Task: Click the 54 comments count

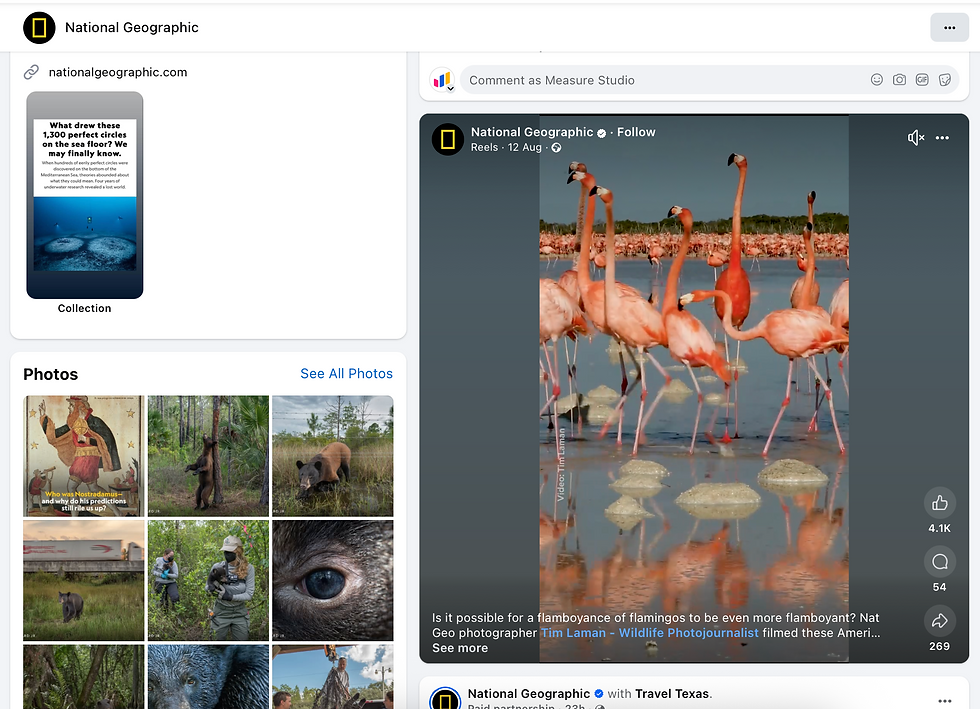Action: click(x=939, y=587)
